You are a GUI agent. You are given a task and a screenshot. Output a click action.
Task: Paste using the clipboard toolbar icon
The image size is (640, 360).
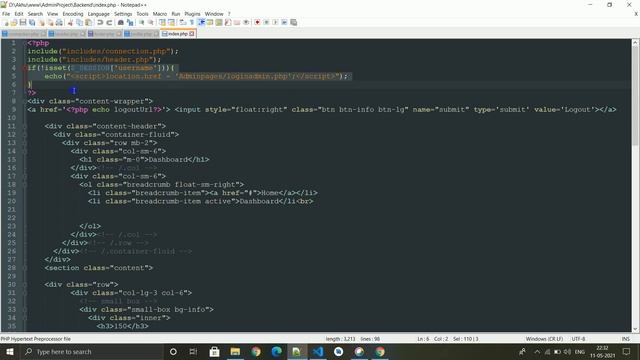[88, 22]
